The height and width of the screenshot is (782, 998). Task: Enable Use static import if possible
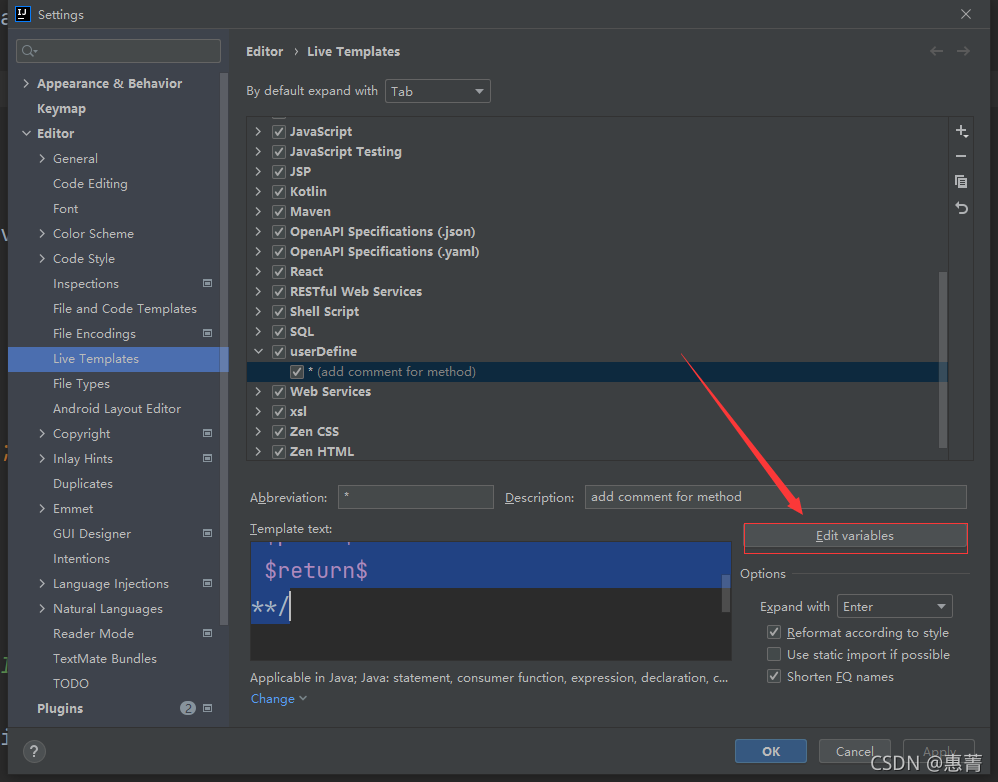click(x=774, y=654)
